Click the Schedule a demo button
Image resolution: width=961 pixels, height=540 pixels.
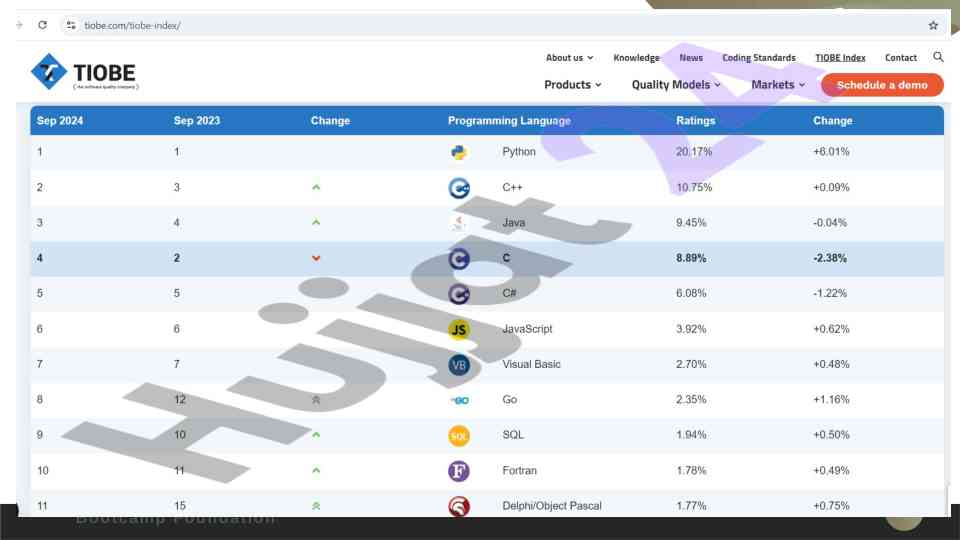tap(882, 85)
